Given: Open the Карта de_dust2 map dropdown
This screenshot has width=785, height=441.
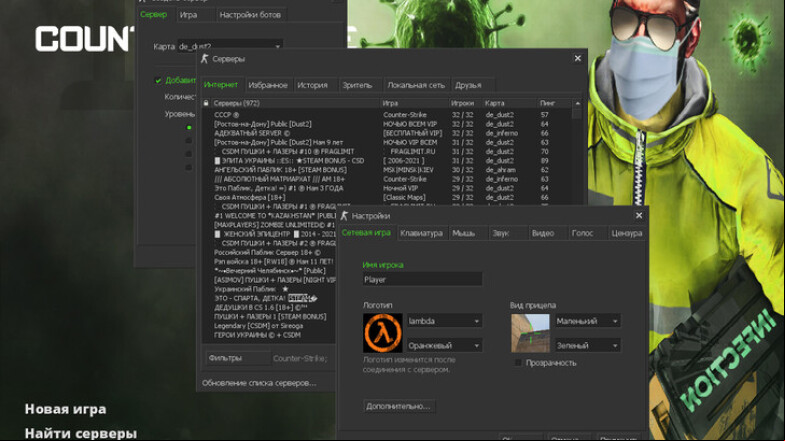Looking at the screenshot, I should [230, 46].
